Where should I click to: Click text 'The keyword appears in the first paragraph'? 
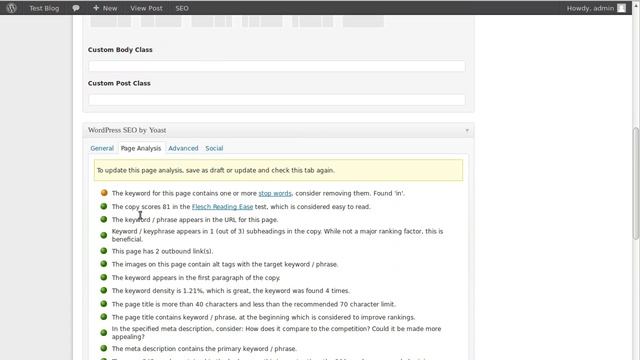tap(196, 278)
